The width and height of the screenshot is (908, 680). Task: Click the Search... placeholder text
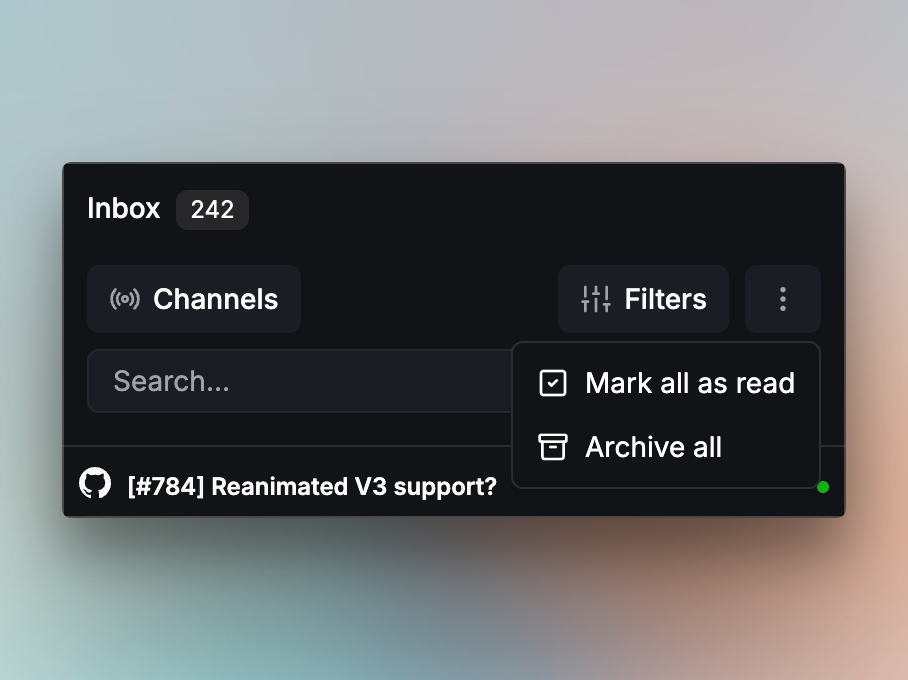171,381
